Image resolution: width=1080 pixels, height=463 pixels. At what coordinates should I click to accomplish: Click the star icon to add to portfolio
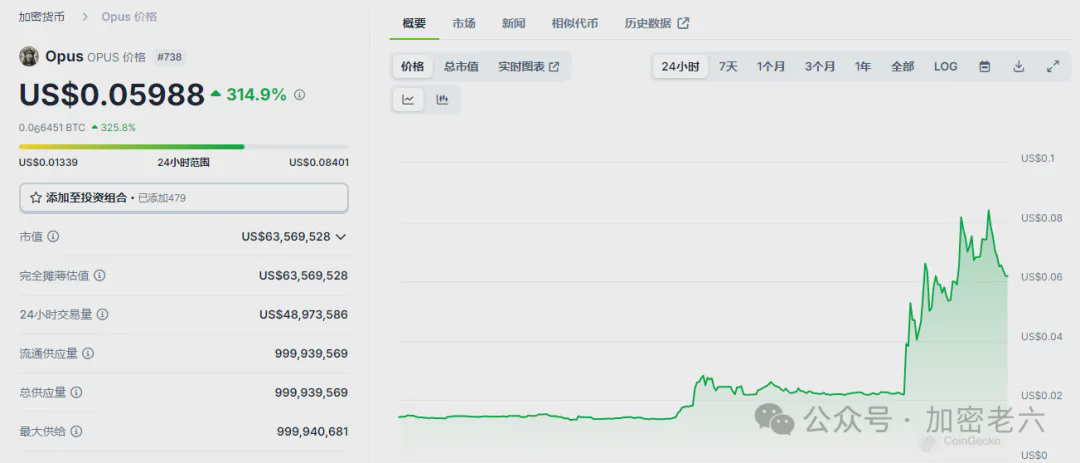[x=36, y=198]
